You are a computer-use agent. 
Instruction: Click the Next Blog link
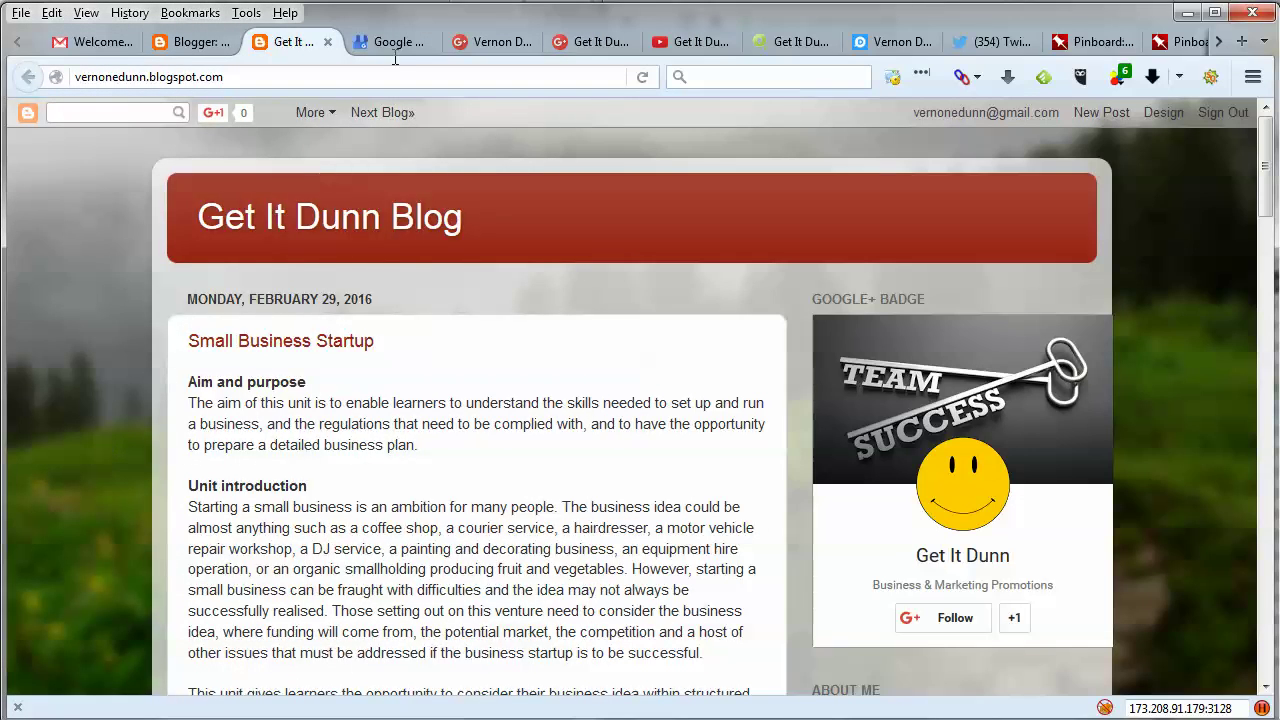coord(382,113)
